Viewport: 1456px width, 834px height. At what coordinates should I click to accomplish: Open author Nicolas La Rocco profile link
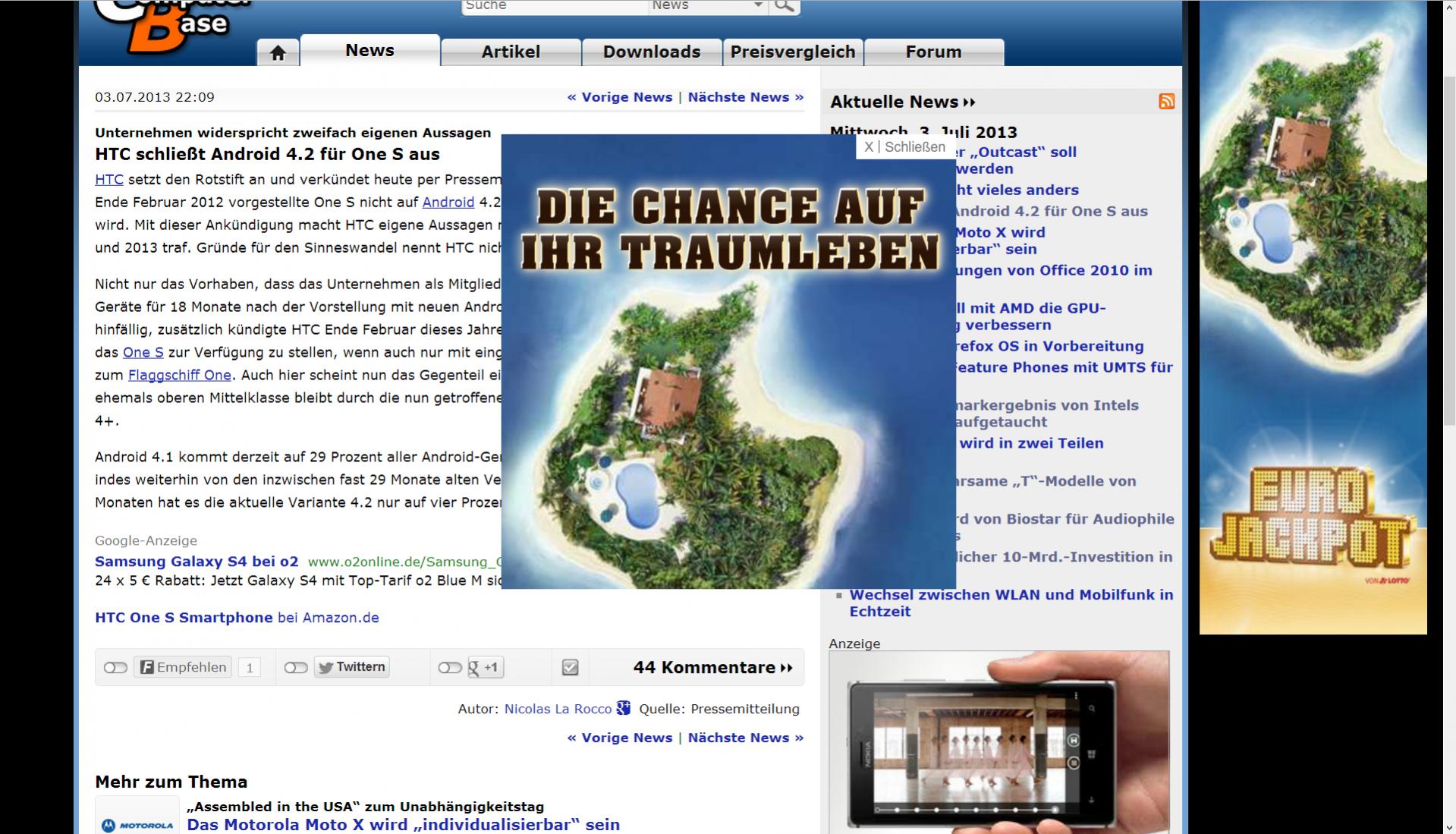(x=558, y=709)
